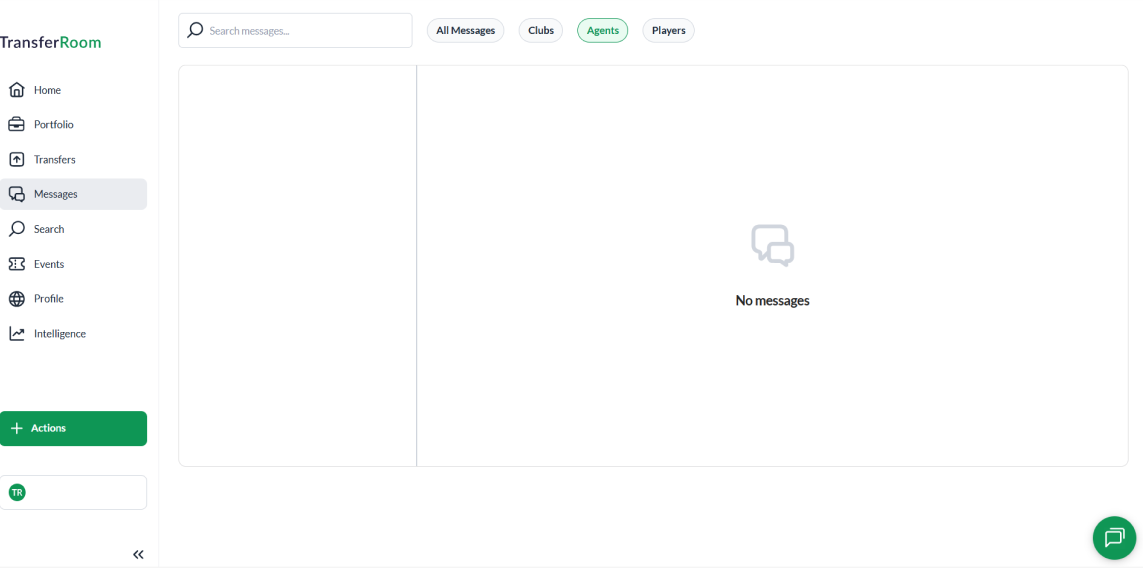Viewport: 1143px width, 568px height.
Task: Click the Home house icon
Action: point(16,90)
